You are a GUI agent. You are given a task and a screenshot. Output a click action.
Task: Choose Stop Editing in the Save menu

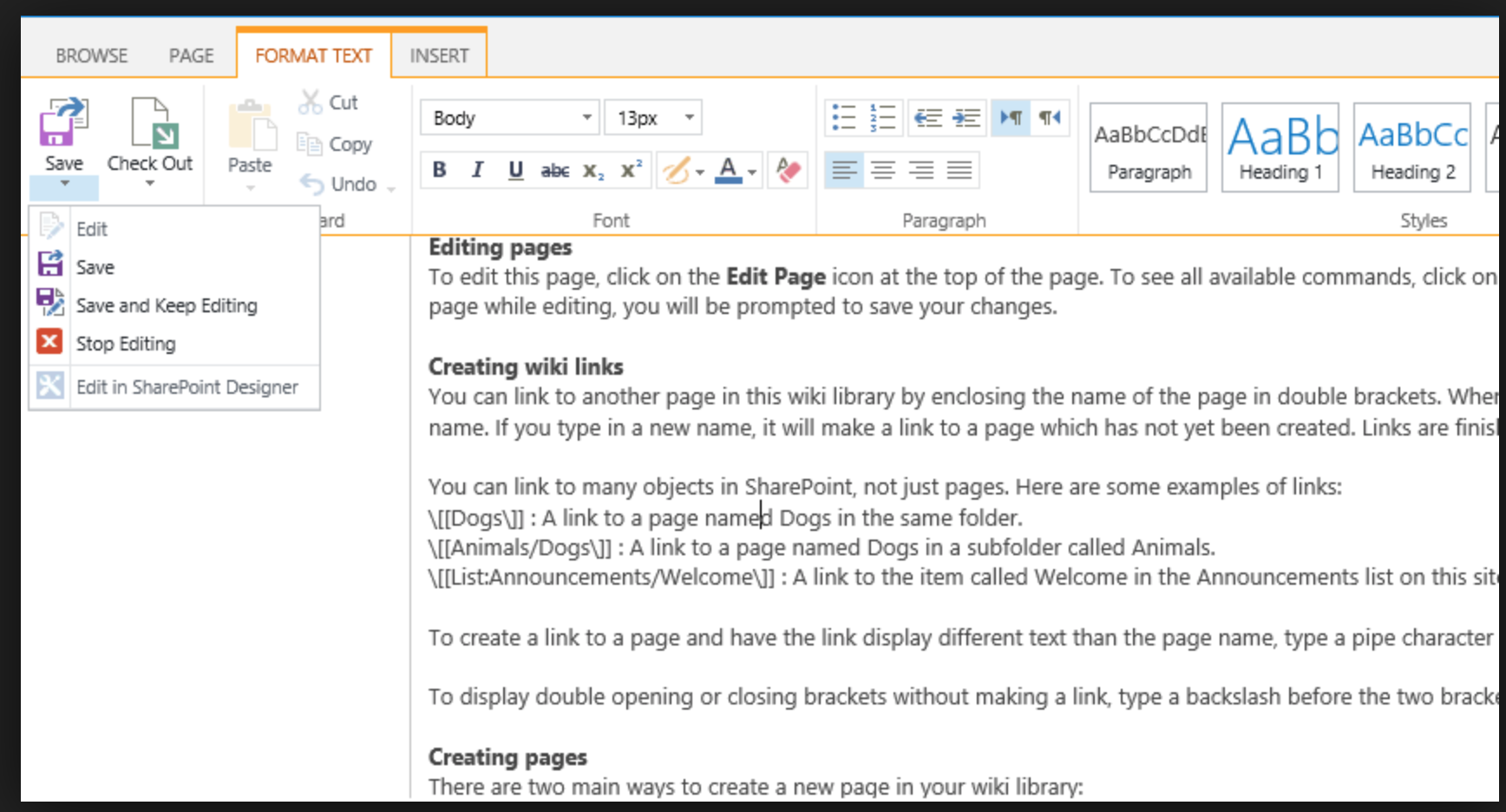(x=126, y=344)
